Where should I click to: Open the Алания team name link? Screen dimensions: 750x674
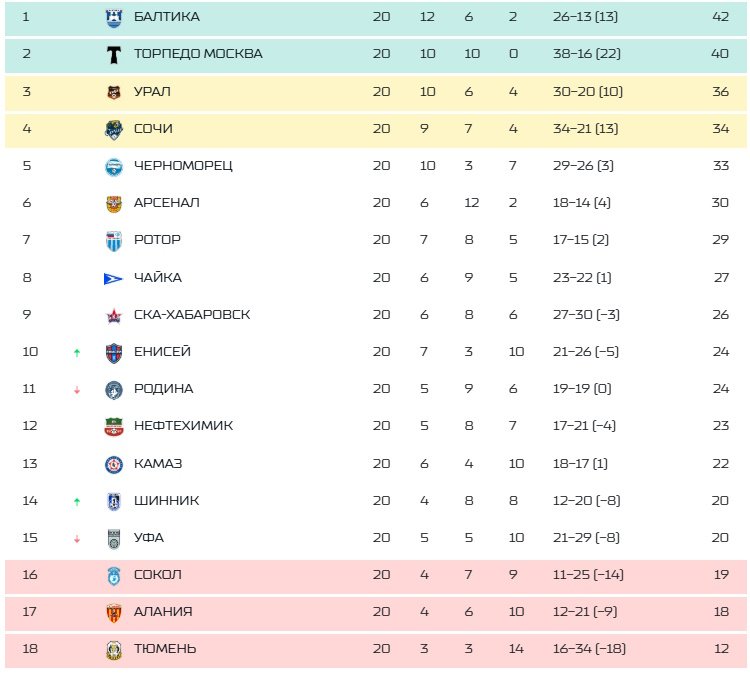point(162,612)
